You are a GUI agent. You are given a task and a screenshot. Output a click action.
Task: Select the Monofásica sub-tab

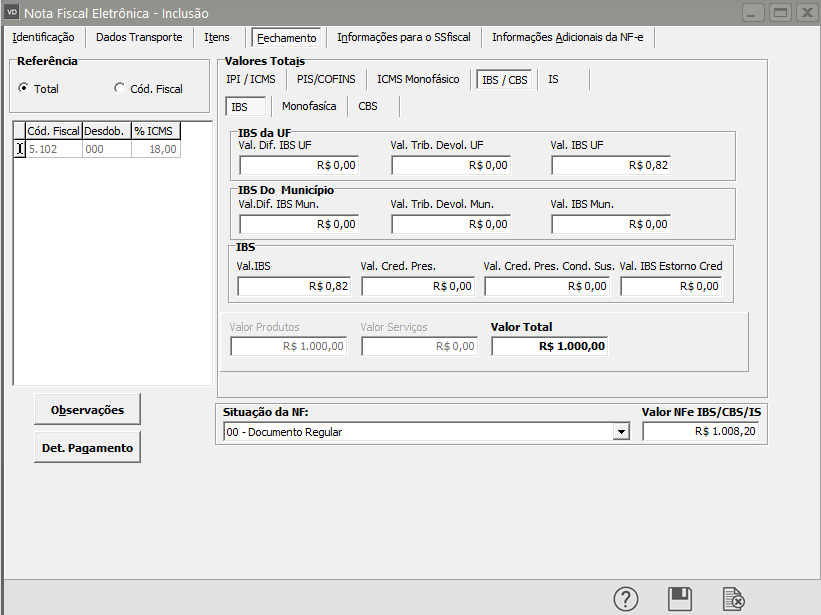coord(309,106)
